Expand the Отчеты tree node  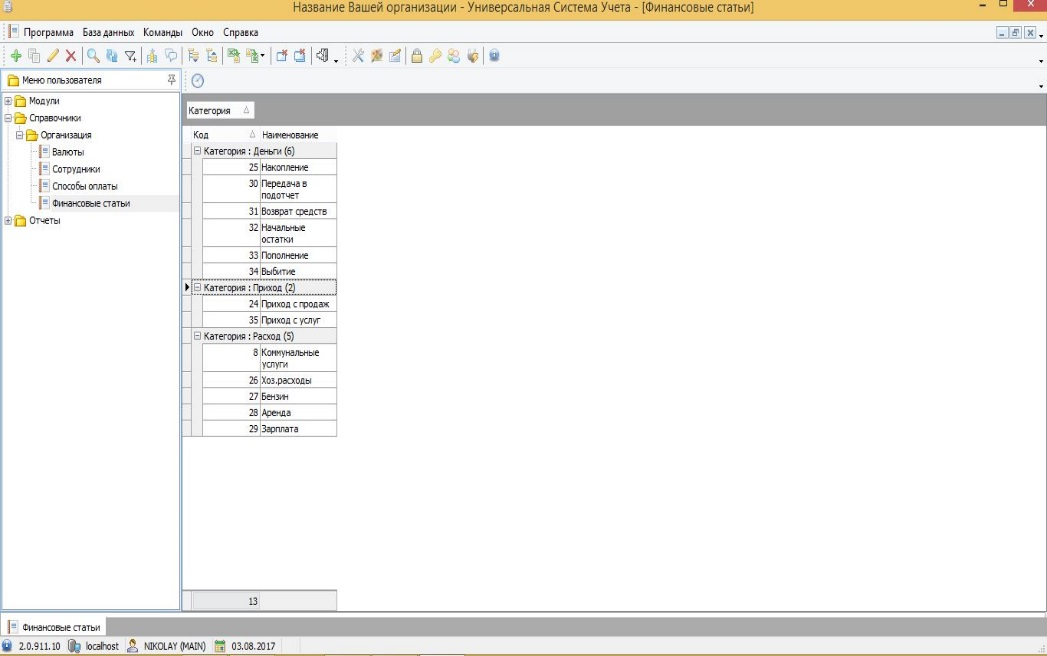[x=8, y=220]
